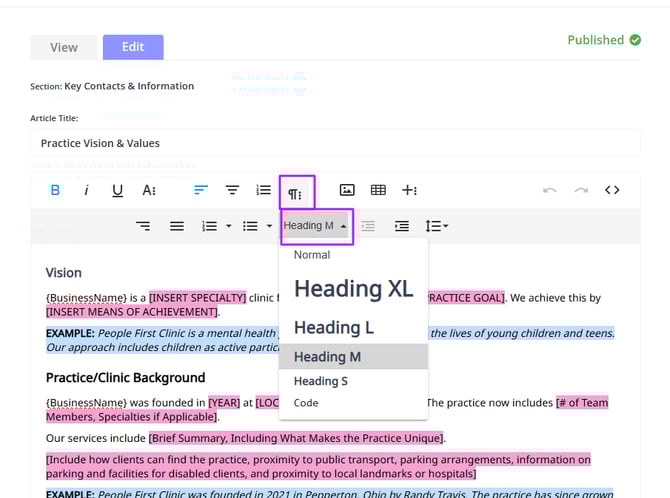
Task: Expand the Heading M style dropdown
Action: [315, 226]
